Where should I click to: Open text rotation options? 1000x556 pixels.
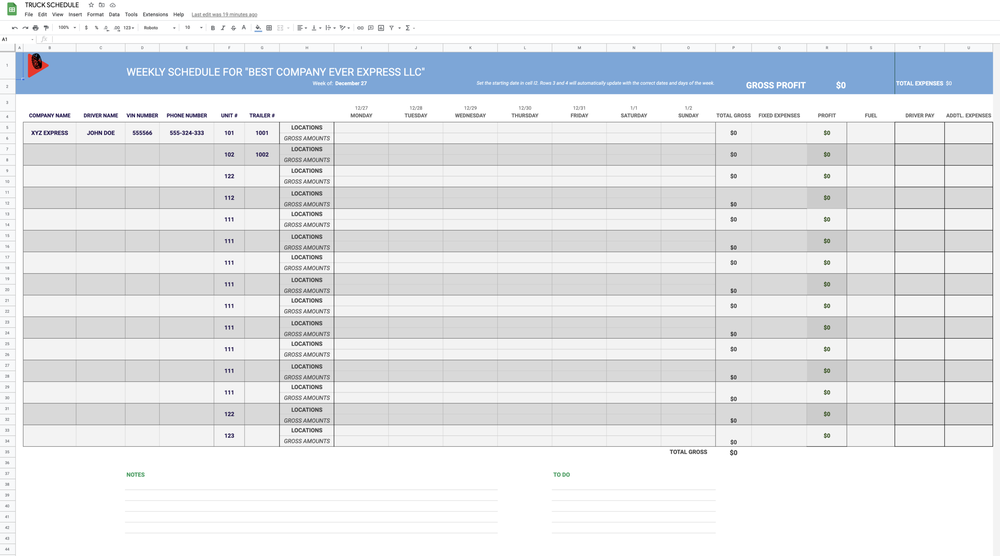tap(344, 28)
